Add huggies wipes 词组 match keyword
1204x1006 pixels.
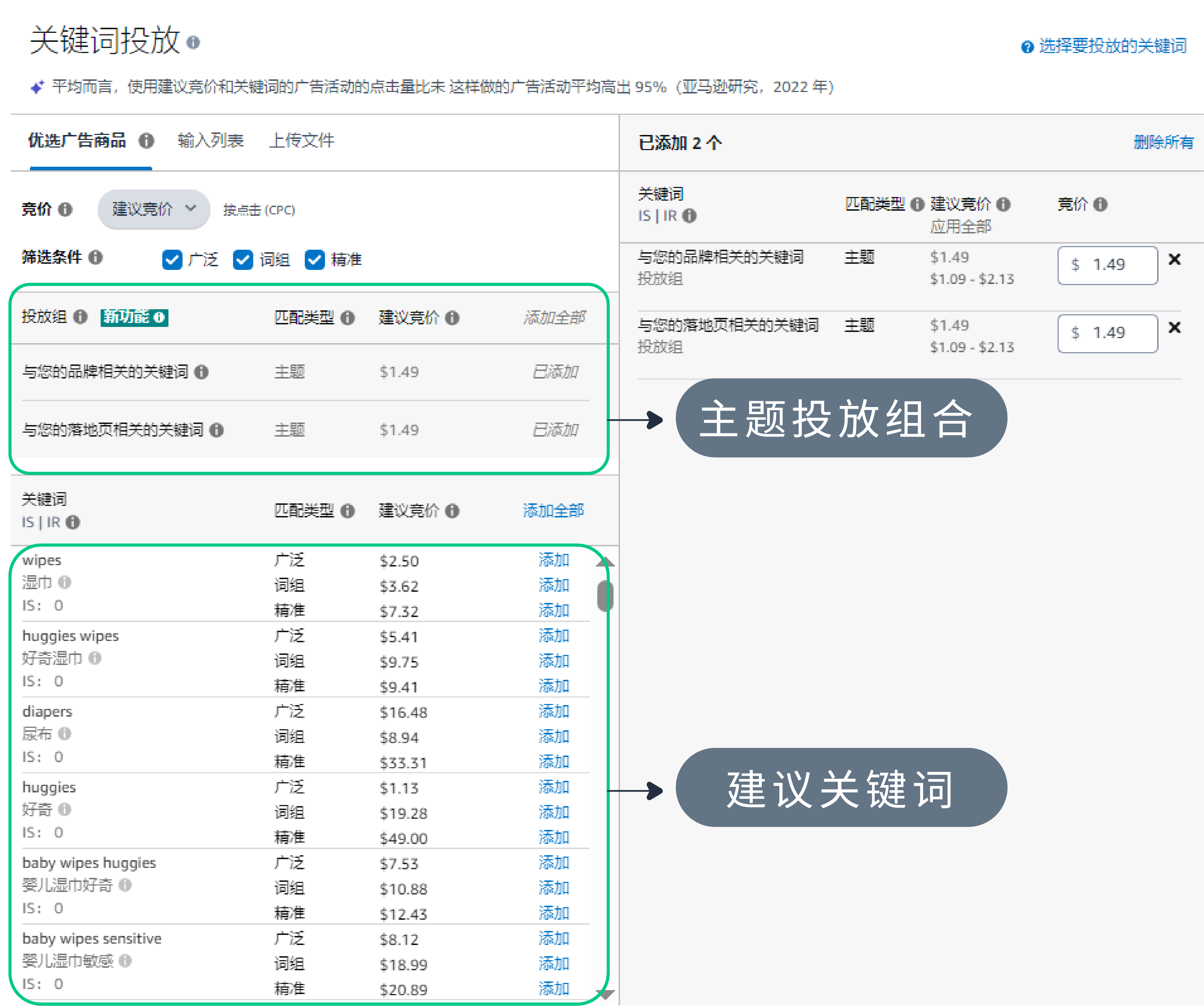click(554, 661)
